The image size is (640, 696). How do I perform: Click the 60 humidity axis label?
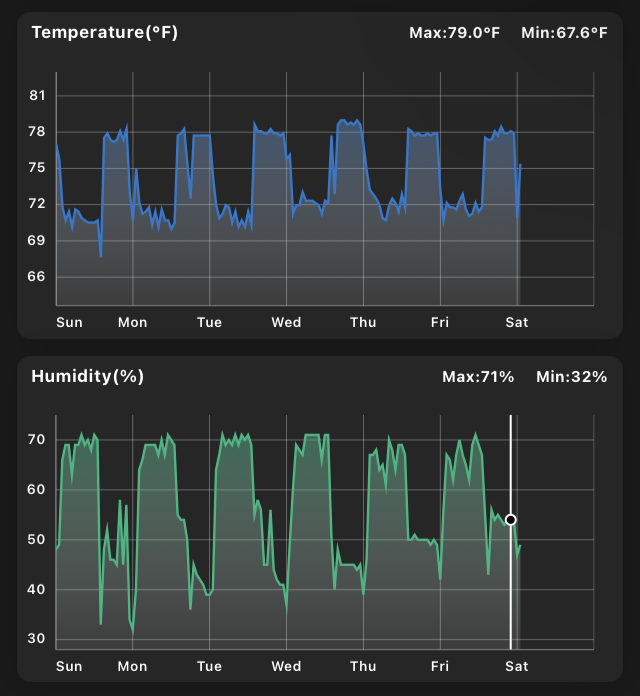[36, 490]
